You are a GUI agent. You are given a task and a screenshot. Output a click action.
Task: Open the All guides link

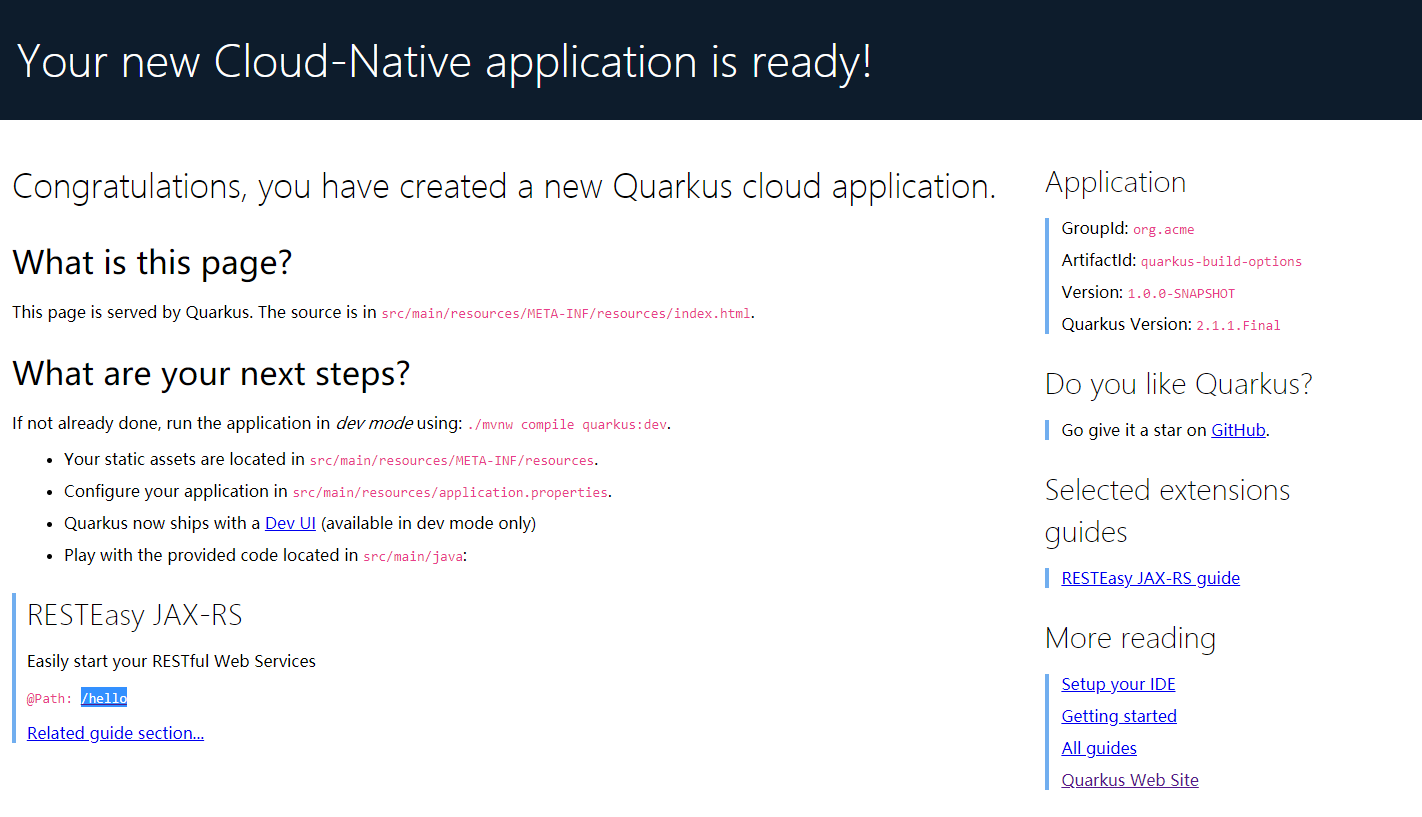(1099, 748)
